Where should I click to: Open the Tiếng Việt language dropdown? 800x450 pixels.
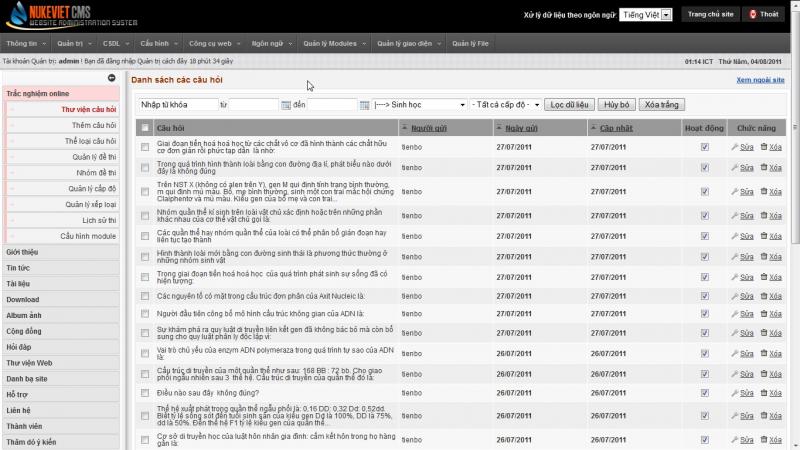(x=645, y=15)
